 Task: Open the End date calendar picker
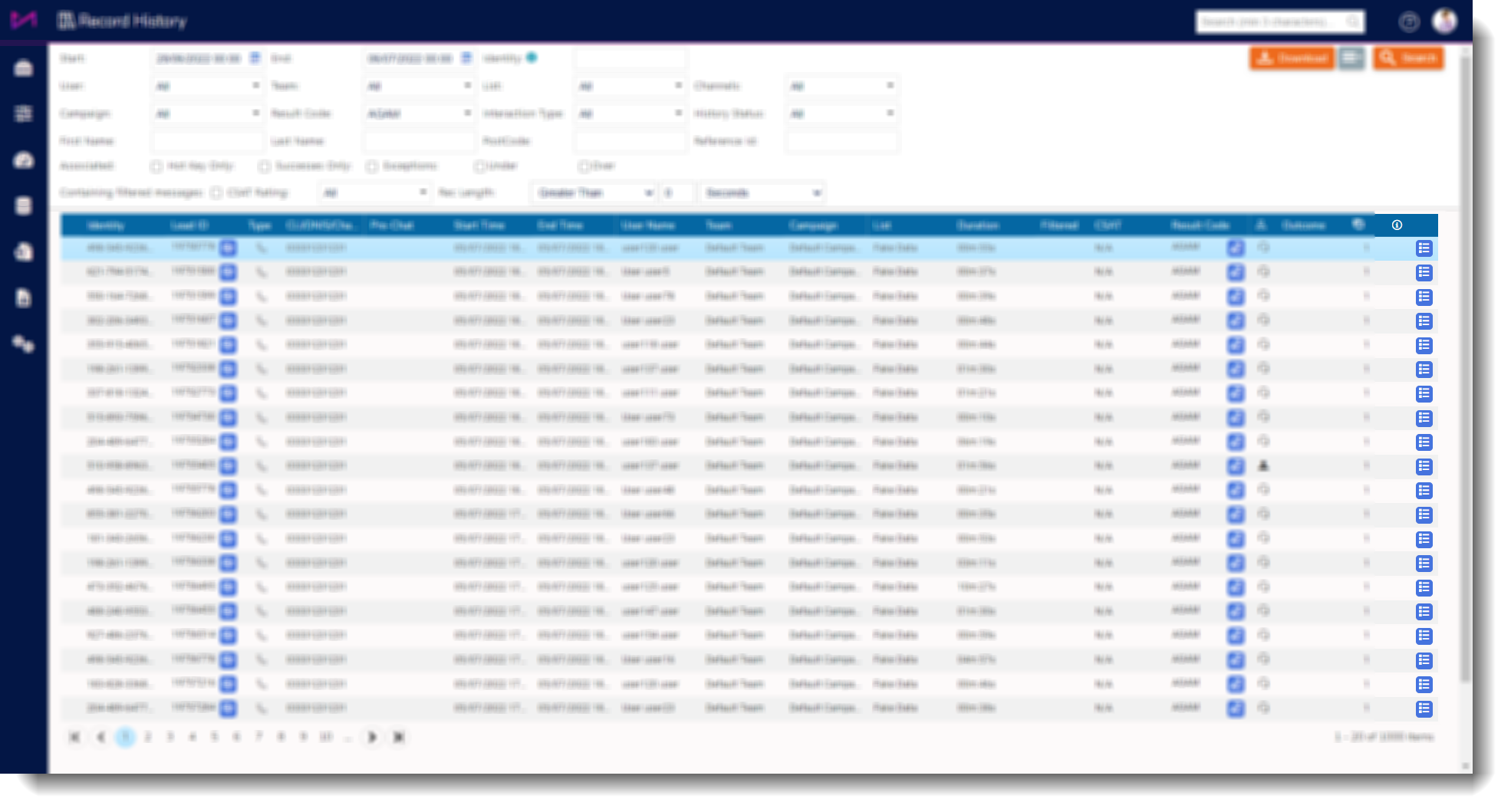[466, 58]
